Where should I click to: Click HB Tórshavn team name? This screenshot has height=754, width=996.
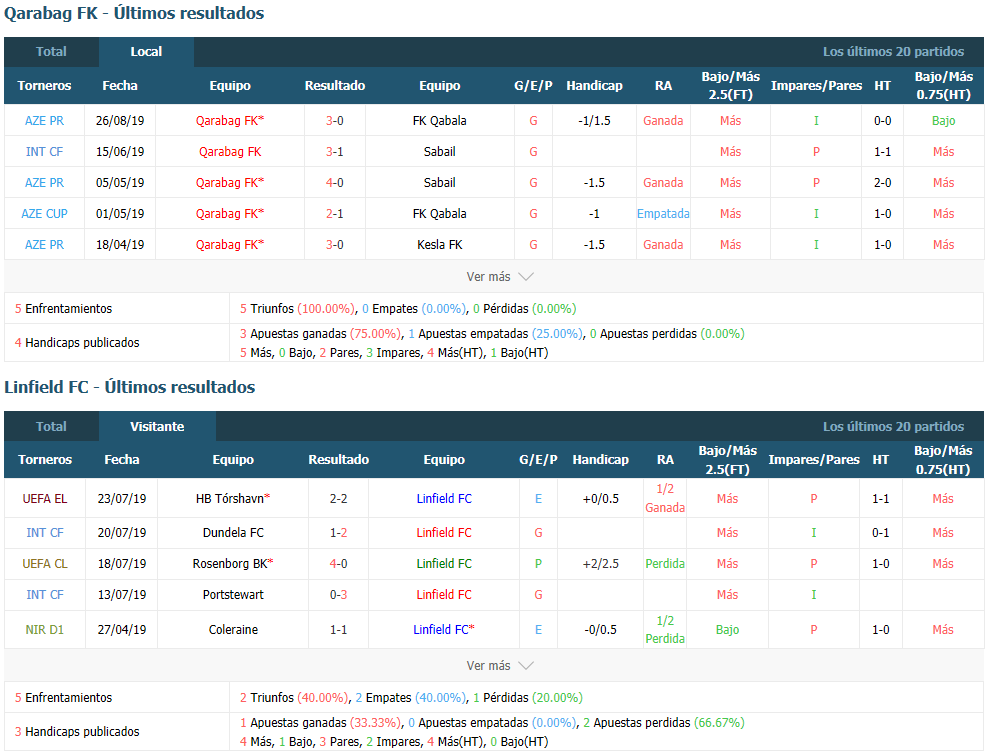click(x=233, y=499)
